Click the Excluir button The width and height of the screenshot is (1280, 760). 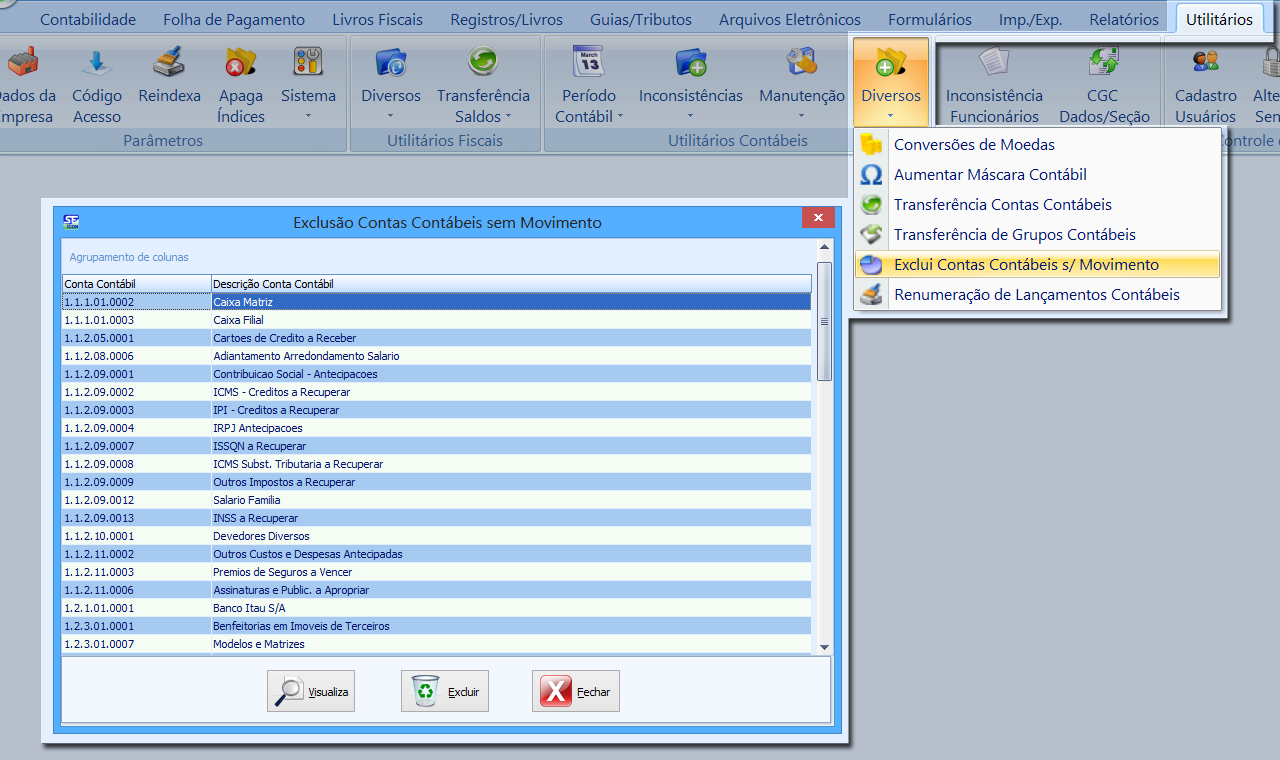tap(445, 691)
